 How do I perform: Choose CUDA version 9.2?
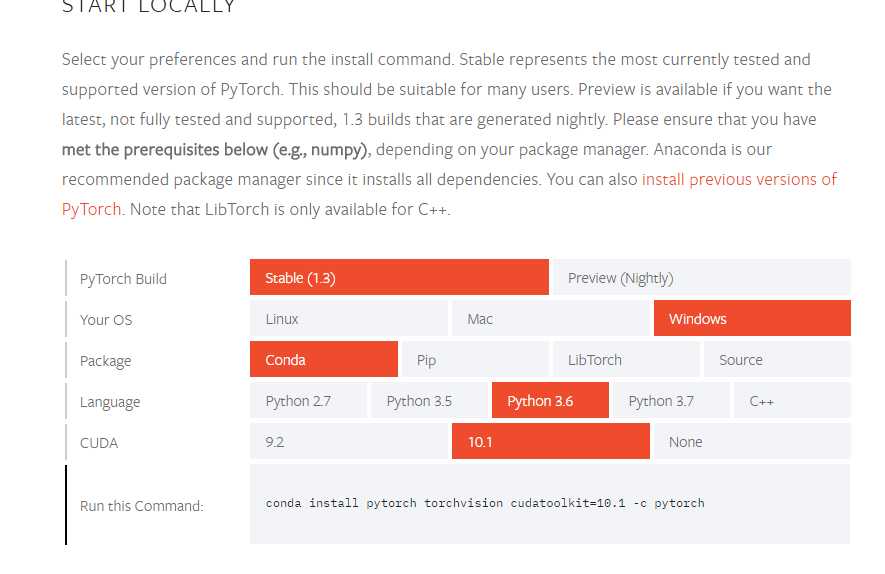click(x=349, y=441)
